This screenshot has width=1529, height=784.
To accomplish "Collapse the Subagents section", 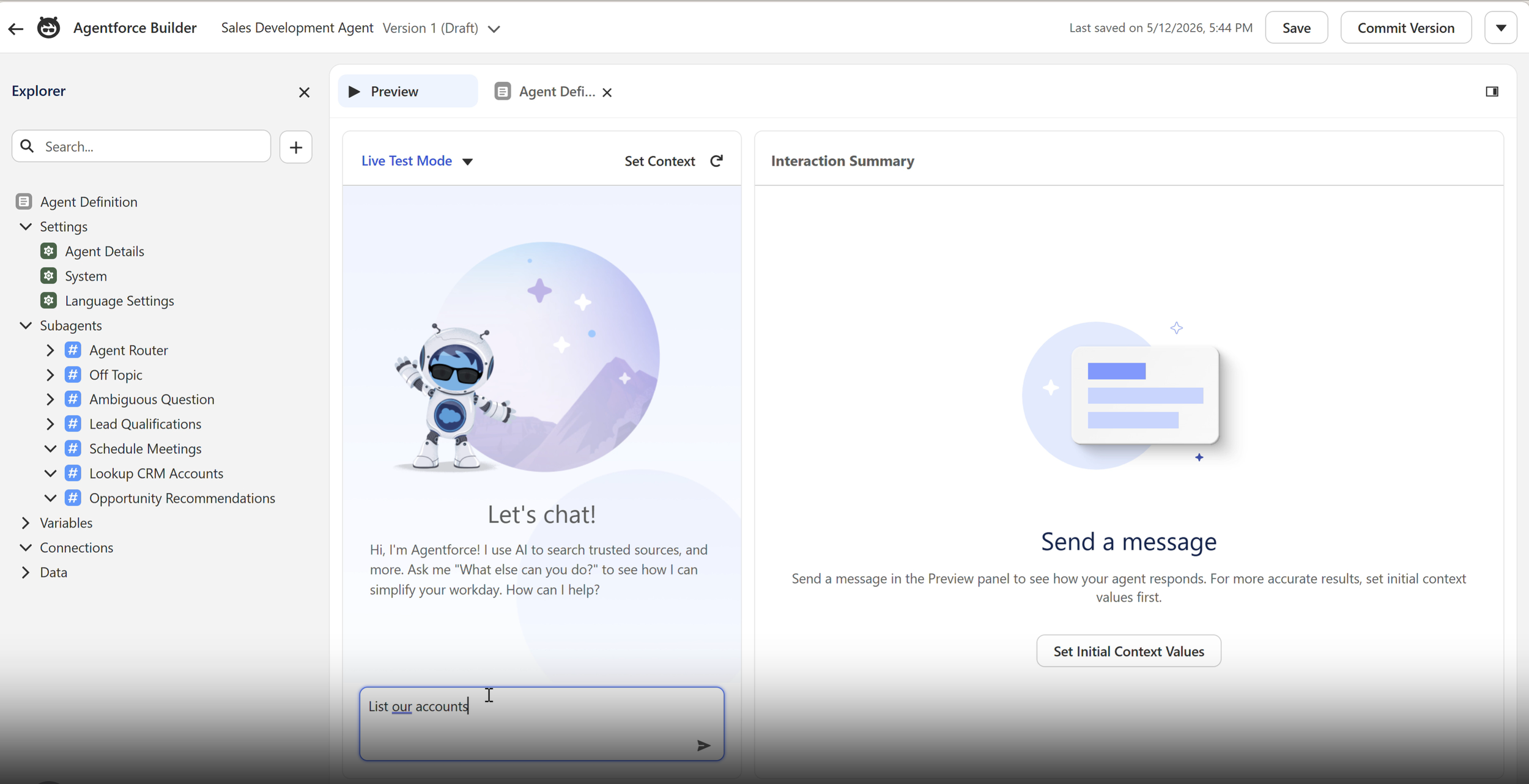I will [x=26, y=325].
